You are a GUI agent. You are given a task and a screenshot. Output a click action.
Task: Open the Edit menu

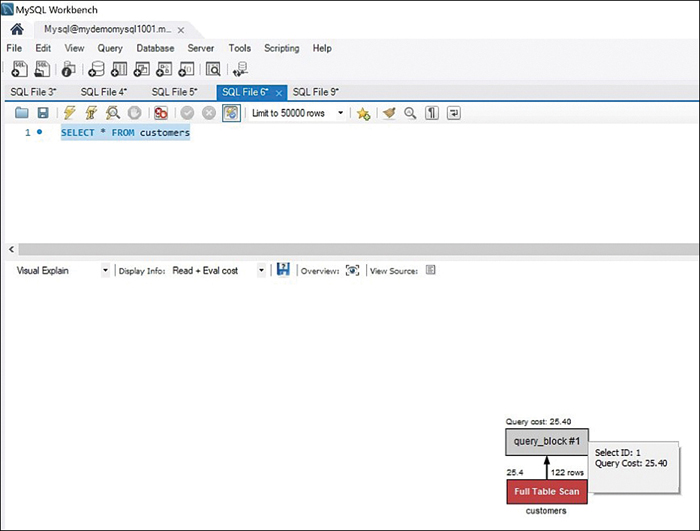coord(43,48)
